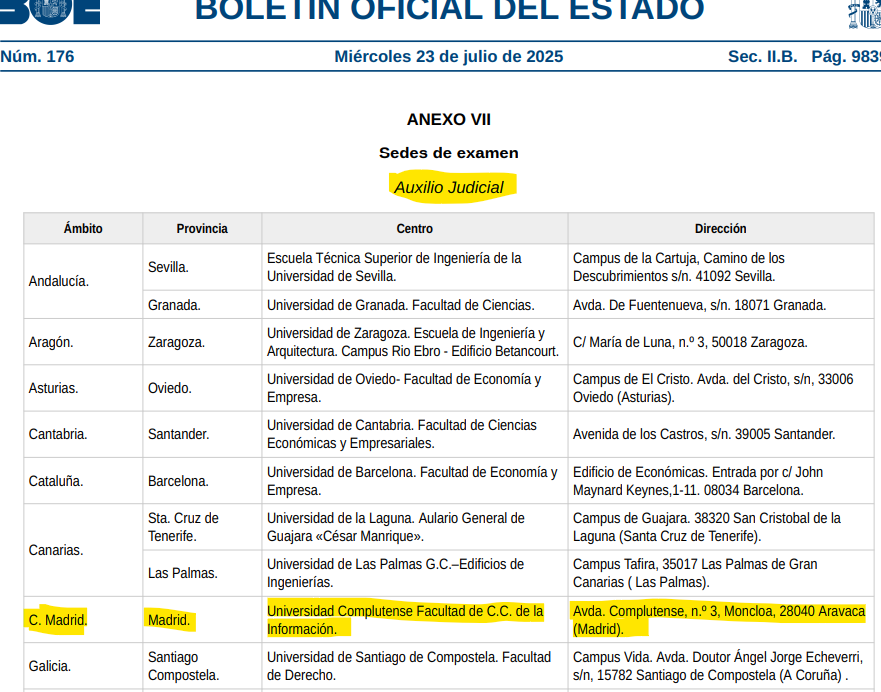
Task: Select the "Asturias." ámbito cell
Action: click(83, 388)
